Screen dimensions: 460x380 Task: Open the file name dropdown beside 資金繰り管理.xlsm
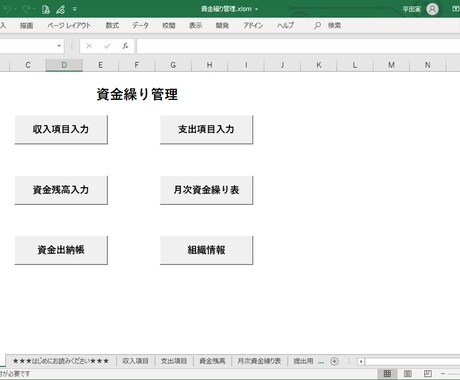pyautogui.click(x=256, y=9)
